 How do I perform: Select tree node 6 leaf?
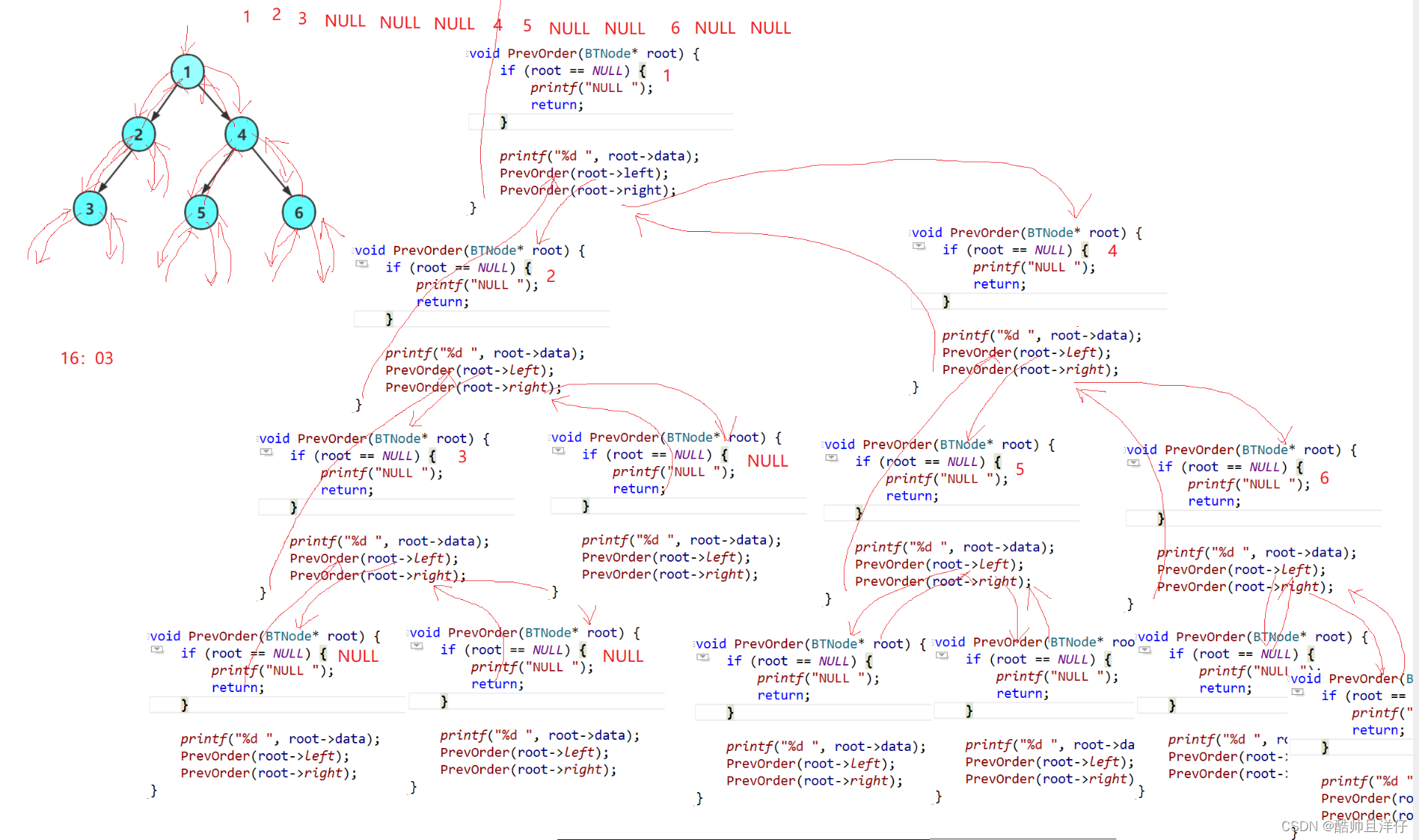click(x=299, y=213)
